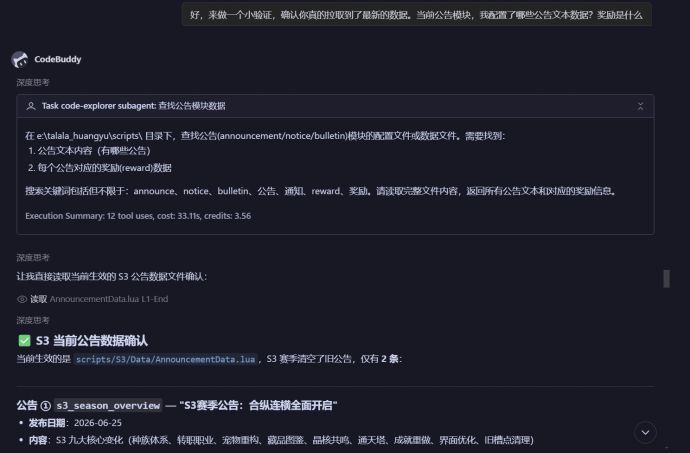Click the CodeBuddy name label

pos(58,59)
